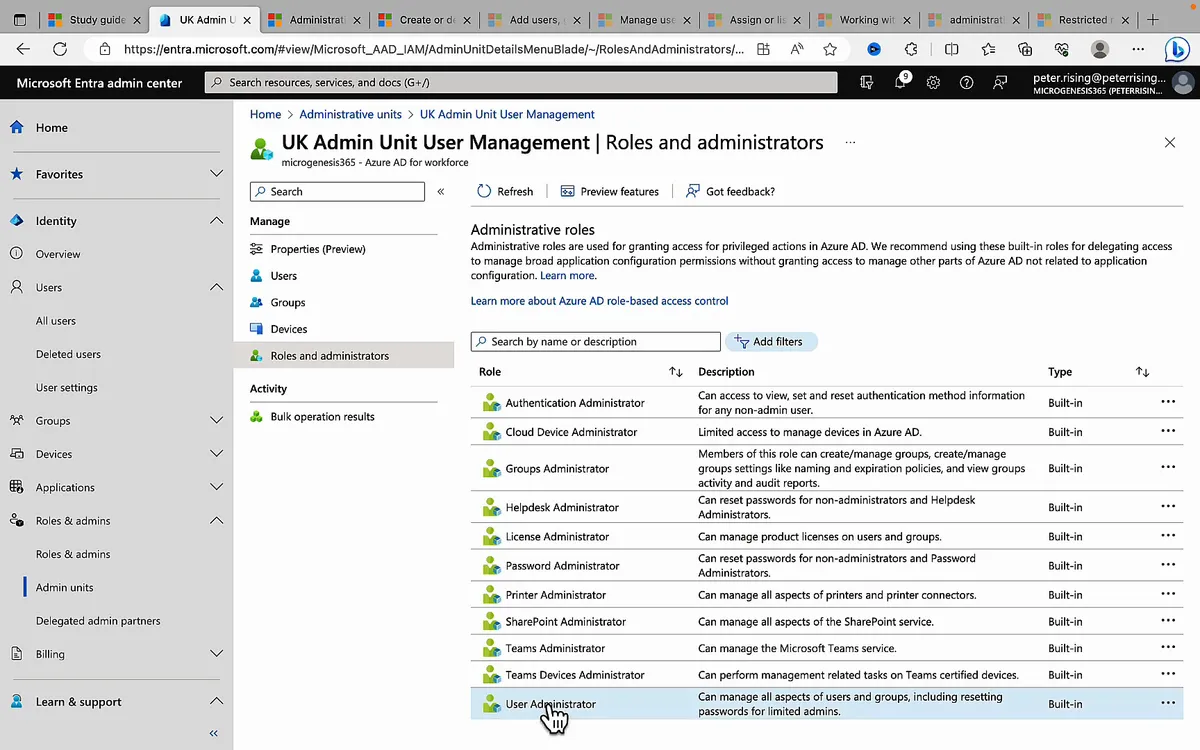Expand the Groups section chevron
The image size is (1200, 750).
coord(216,421)
